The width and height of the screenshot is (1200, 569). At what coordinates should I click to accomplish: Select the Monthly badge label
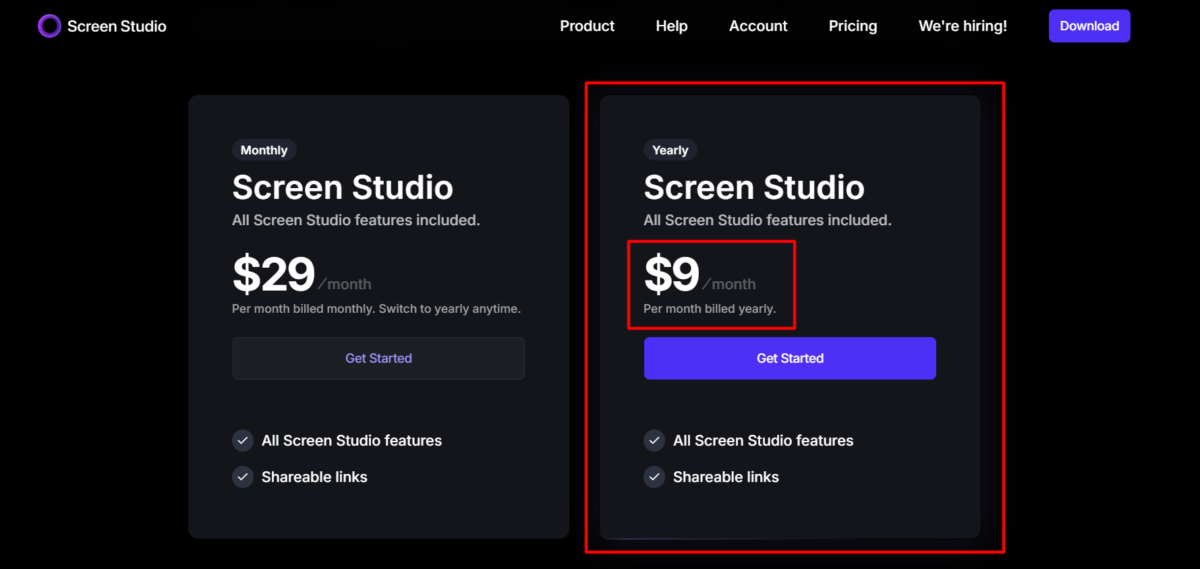[264, 150]
